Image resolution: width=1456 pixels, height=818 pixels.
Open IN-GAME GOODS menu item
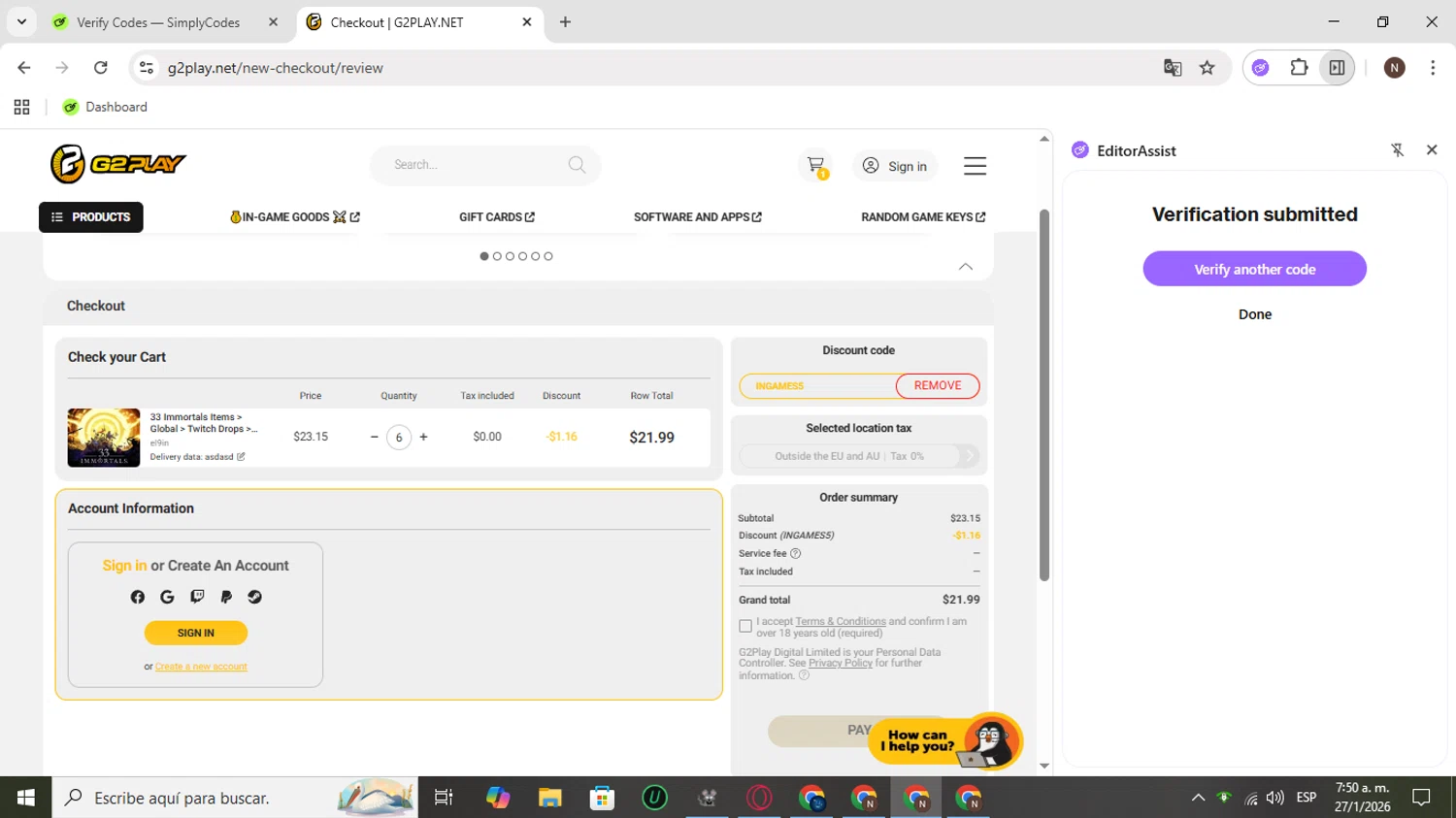point(294,217)
